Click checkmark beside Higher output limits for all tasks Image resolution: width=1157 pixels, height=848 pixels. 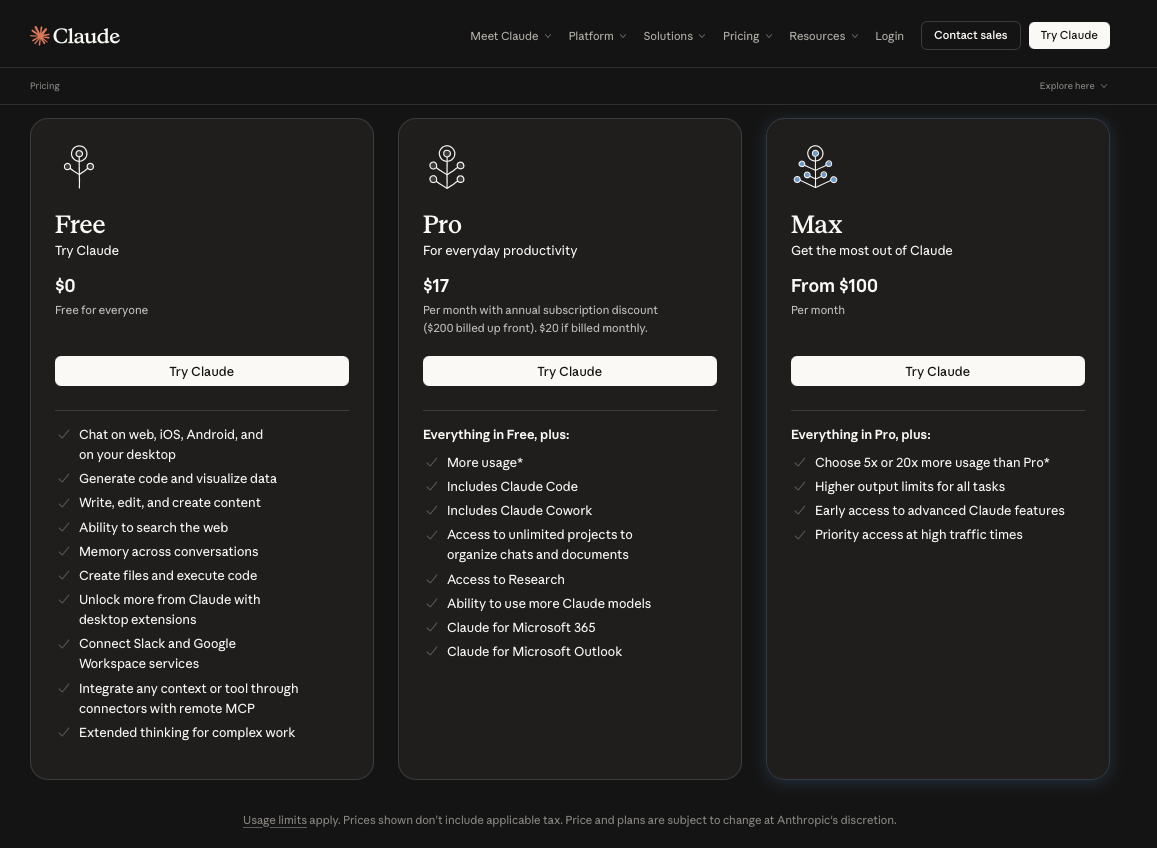tap(800, 486)
